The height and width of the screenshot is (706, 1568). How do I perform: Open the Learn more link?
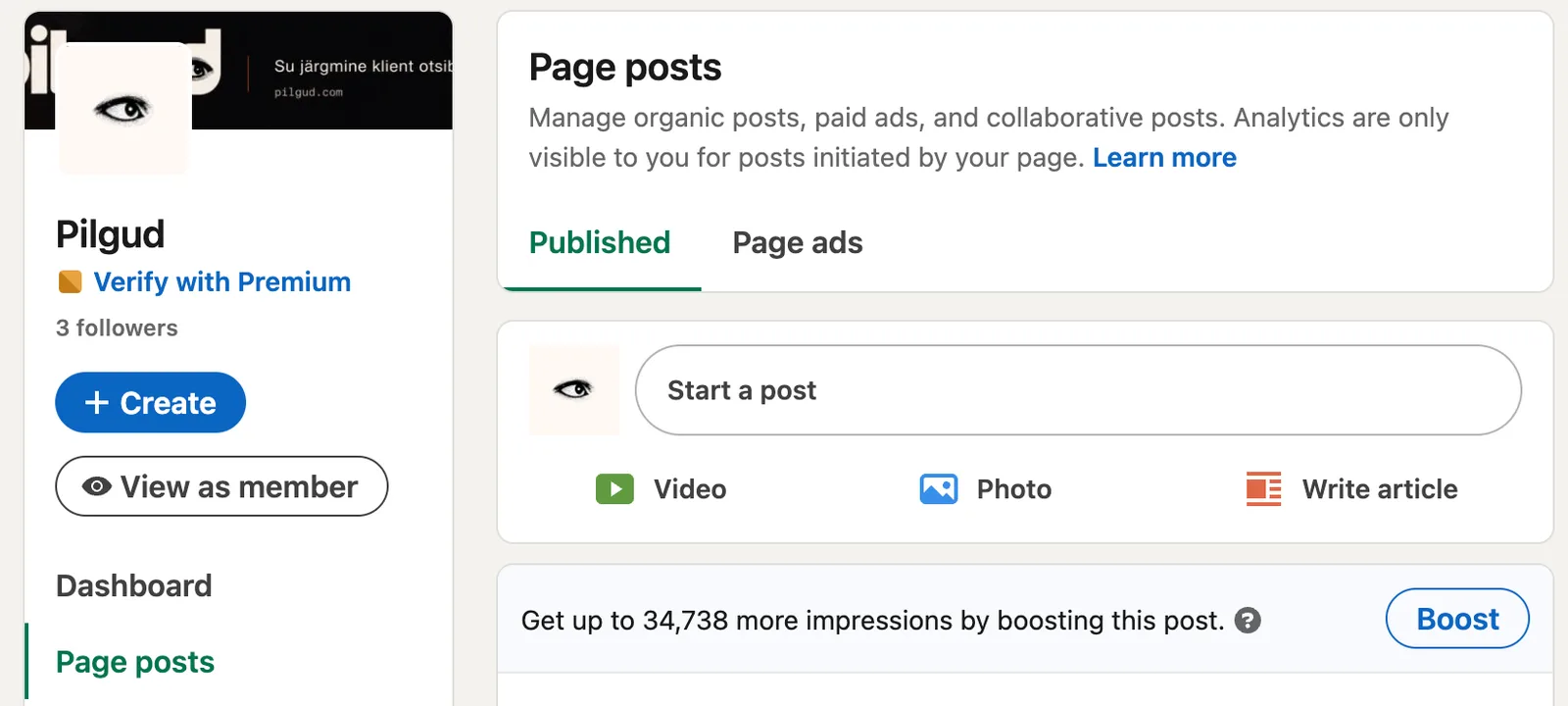[1164, 158]
